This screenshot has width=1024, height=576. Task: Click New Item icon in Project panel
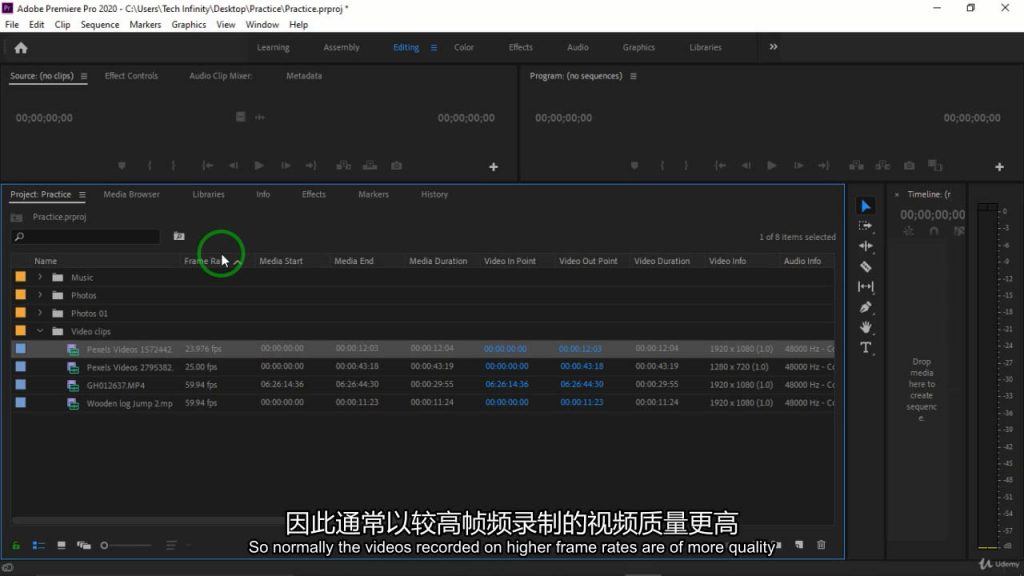[x=799, y=545]
